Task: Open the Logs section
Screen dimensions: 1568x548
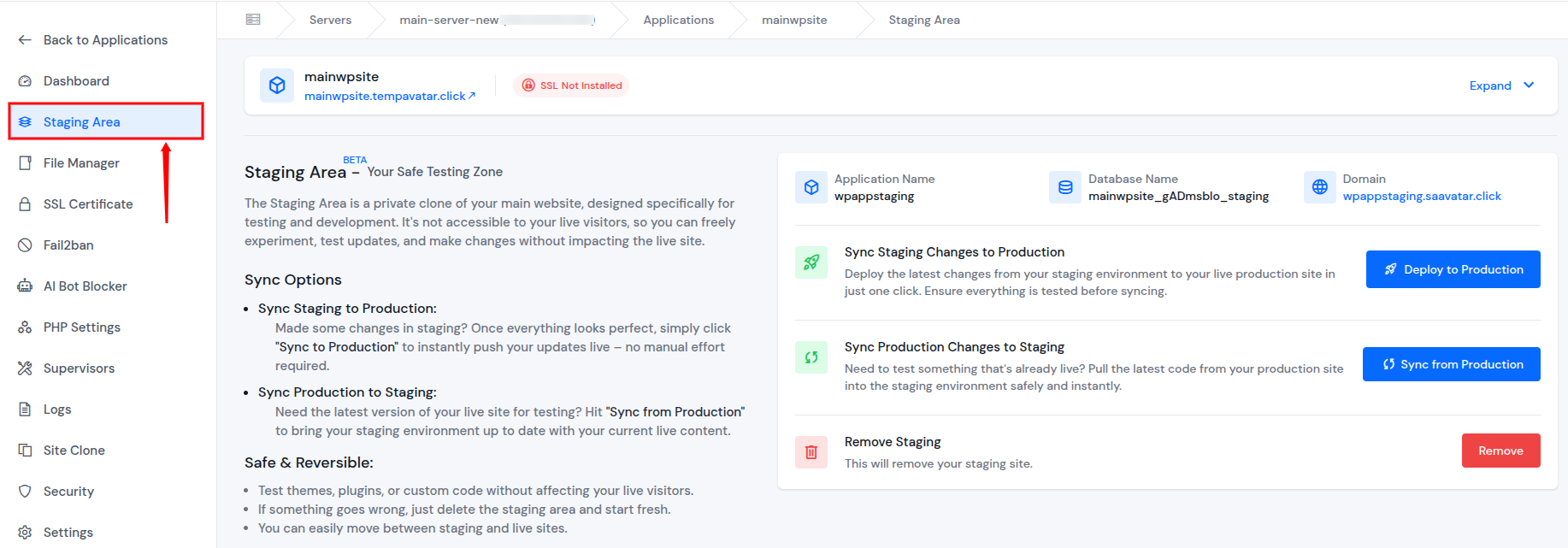Action: pos(108,410)
